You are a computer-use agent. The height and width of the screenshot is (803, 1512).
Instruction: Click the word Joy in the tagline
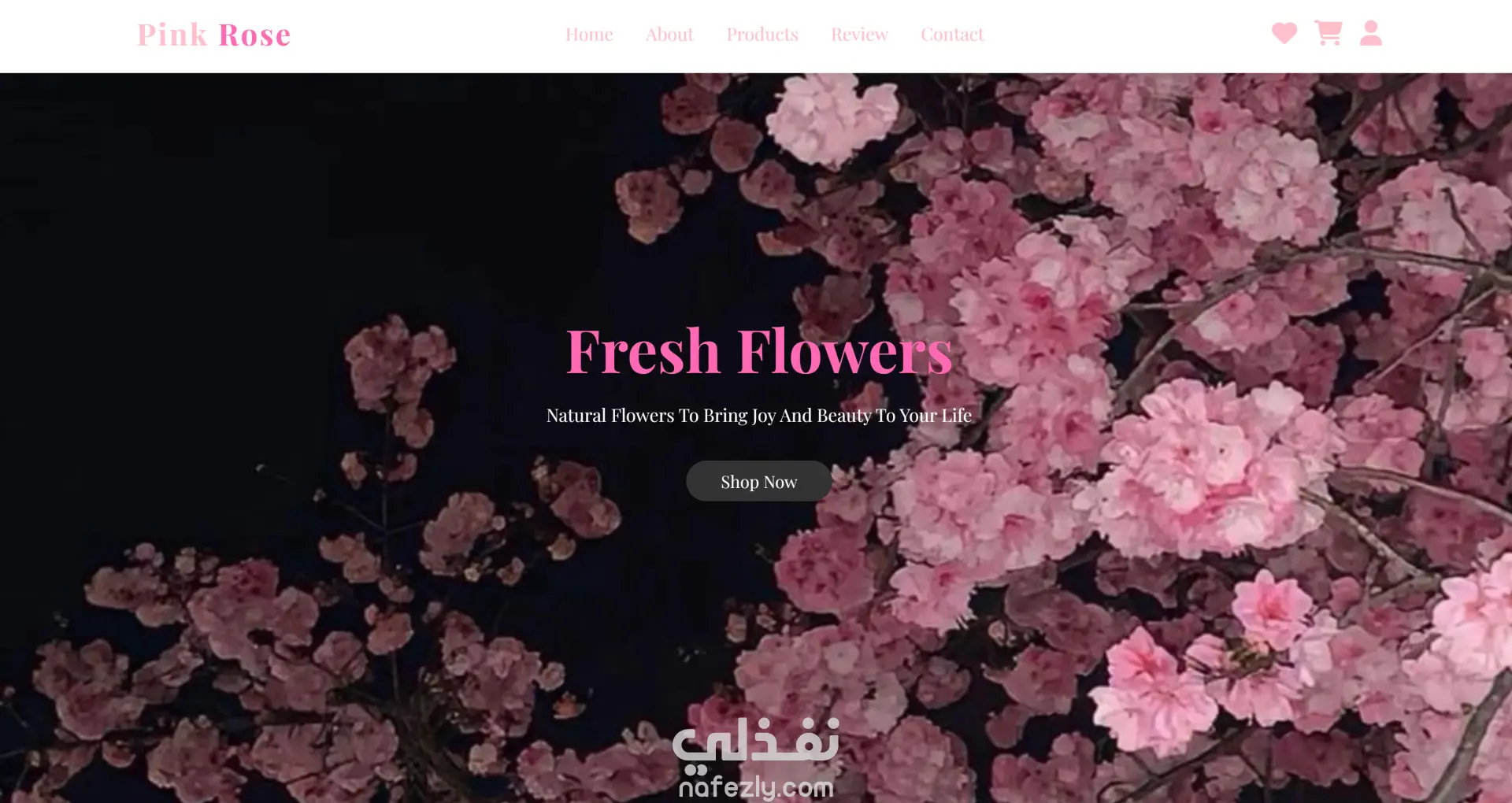pyautogui.click(x=764, y=416)
